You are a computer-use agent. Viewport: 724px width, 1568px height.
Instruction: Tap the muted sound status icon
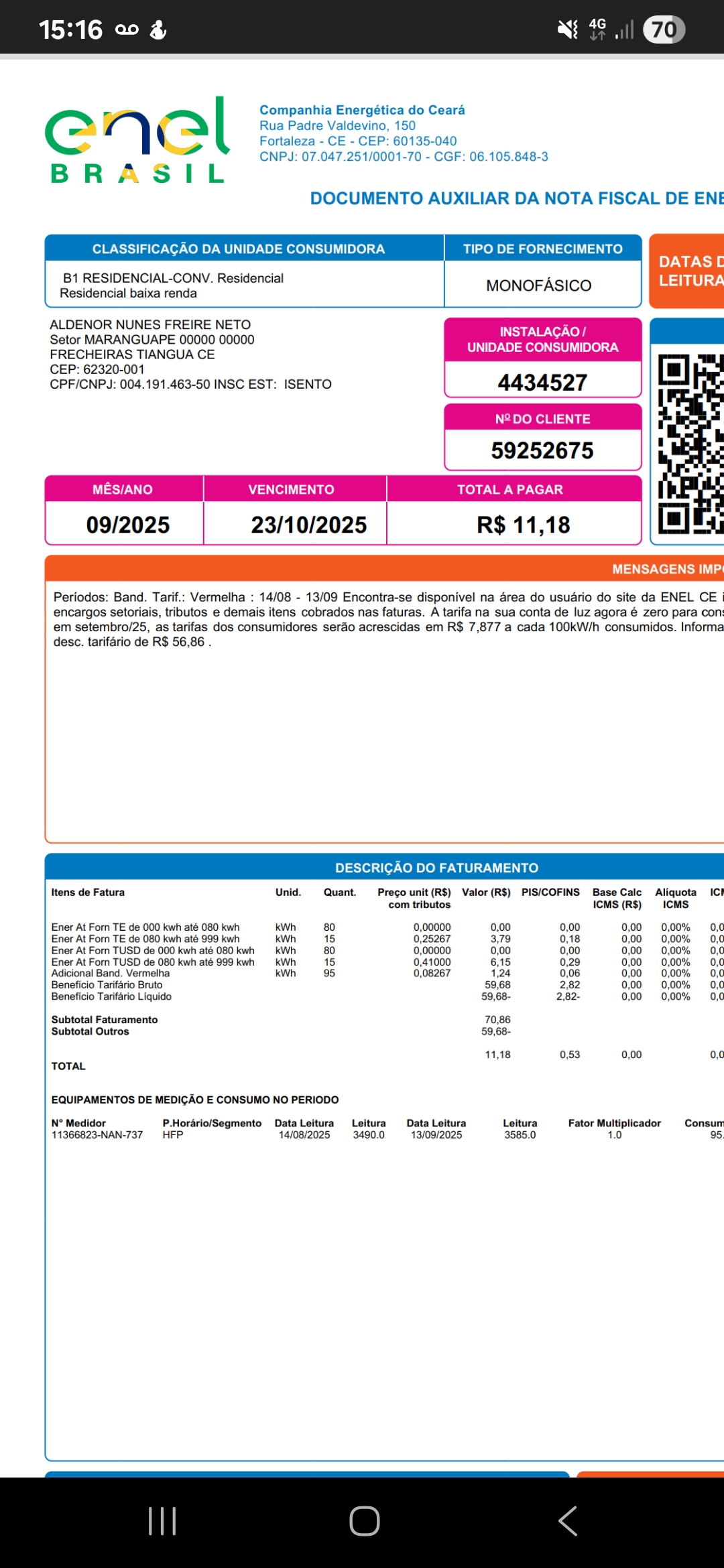tap(567, 29)
